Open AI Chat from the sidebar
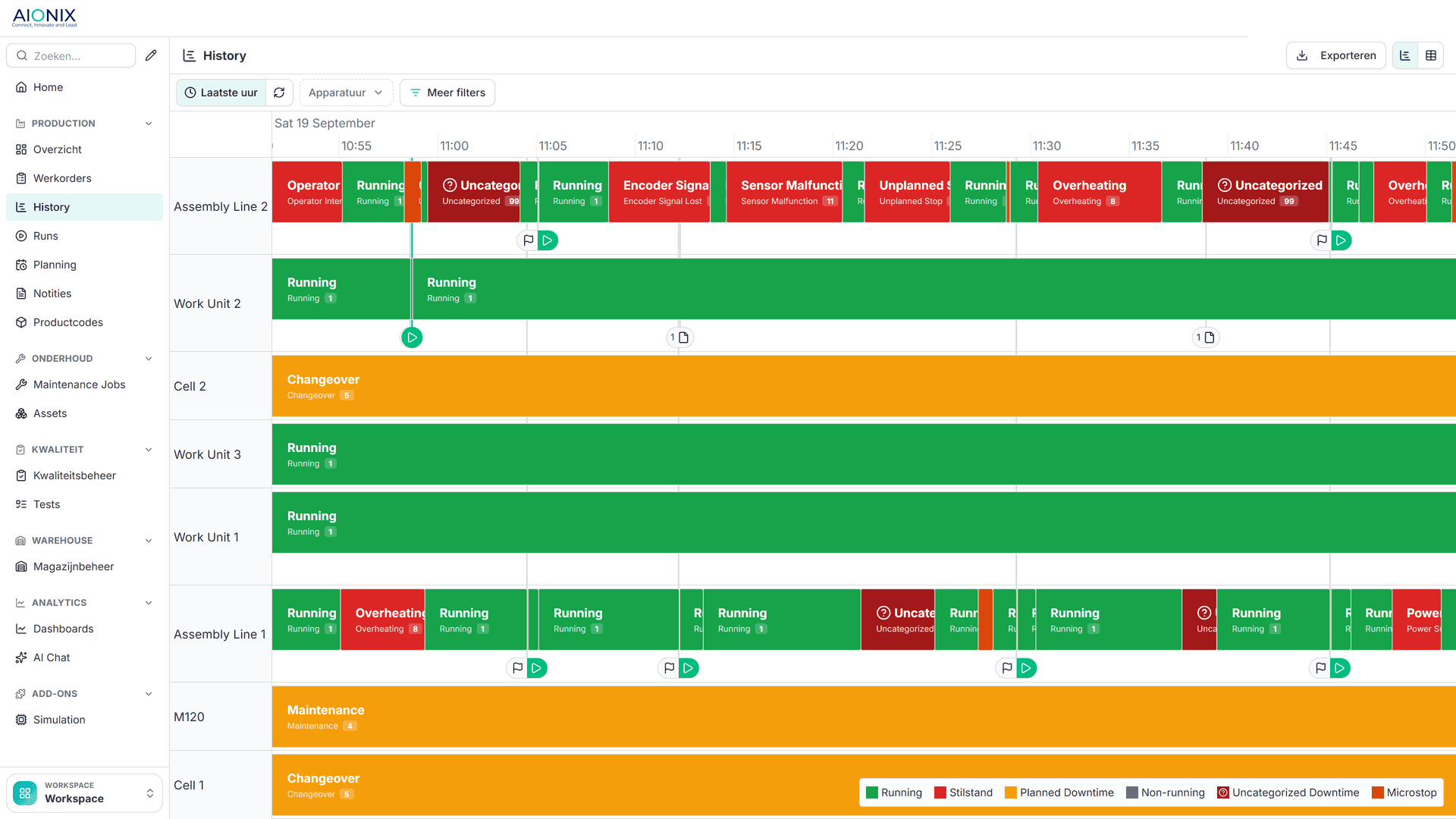Viewport: 1456px width, 819px height. tap(84, 657)
